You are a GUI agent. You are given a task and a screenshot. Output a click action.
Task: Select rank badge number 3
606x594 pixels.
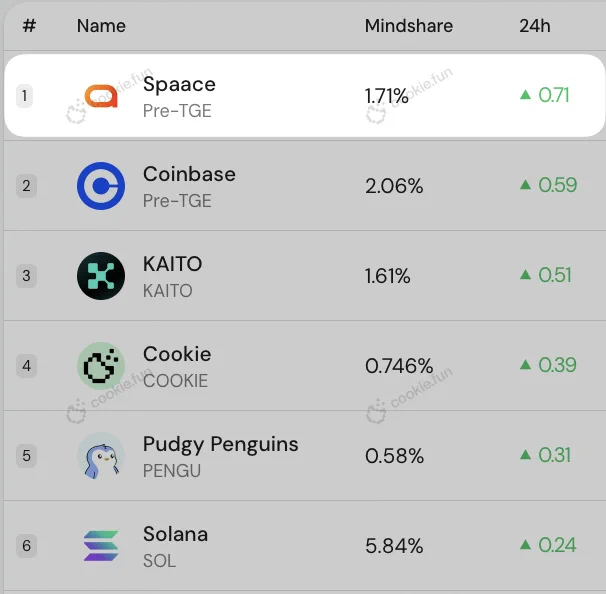(26, 276)
